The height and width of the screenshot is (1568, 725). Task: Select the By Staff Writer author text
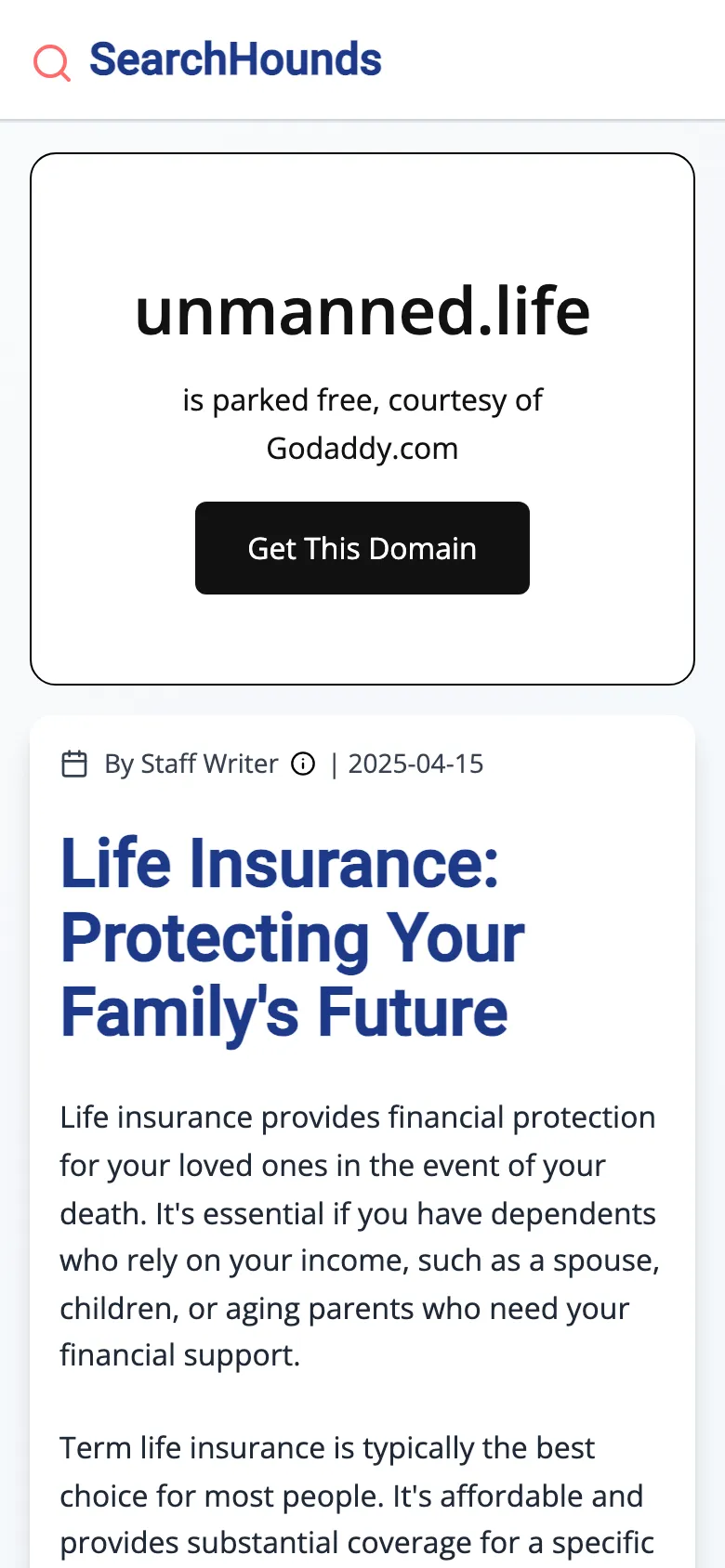(191, 764)
